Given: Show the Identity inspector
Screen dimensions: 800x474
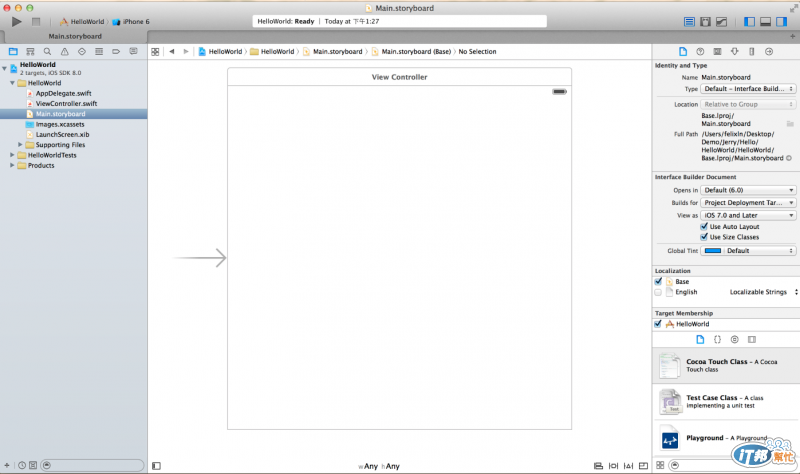Looking at the screenshot, I should click(x=717, y=52).
